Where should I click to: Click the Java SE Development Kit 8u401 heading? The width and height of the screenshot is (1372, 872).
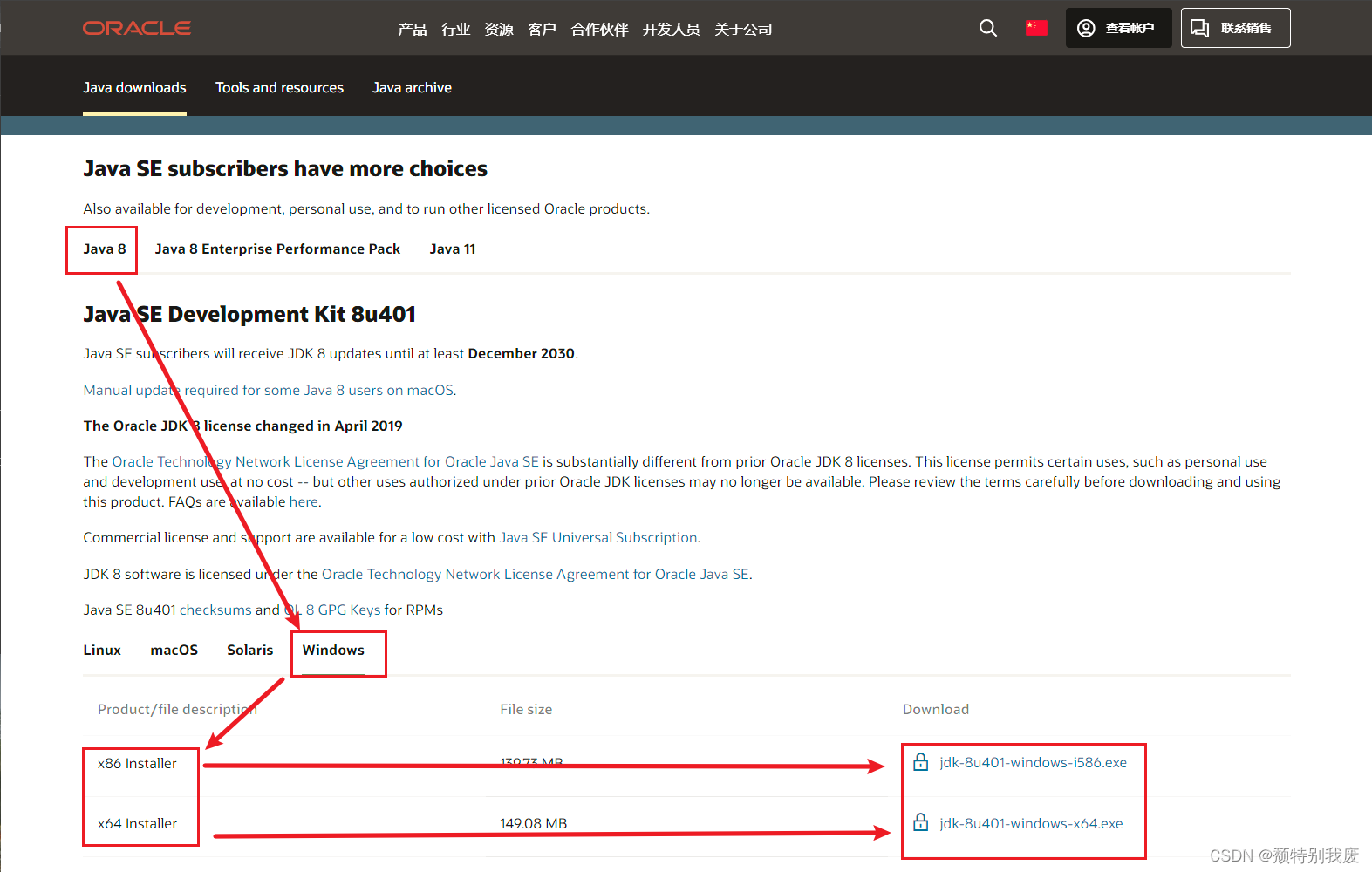point(249,314)
